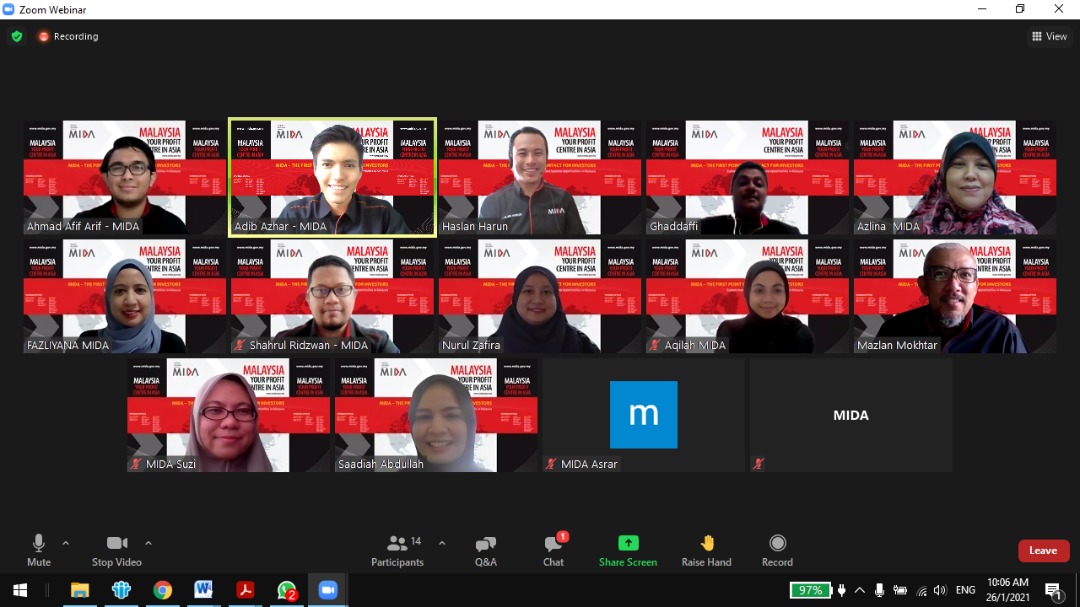Open the View layout menu
The width and height of the screenshot is (1080, 607).
(1049, 37)
